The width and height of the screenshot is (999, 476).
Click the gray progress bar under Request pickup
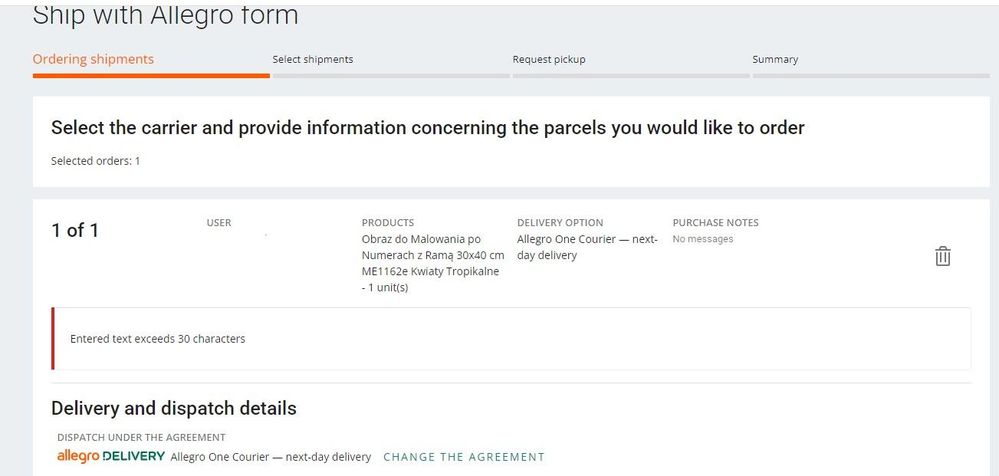[631, 76]
